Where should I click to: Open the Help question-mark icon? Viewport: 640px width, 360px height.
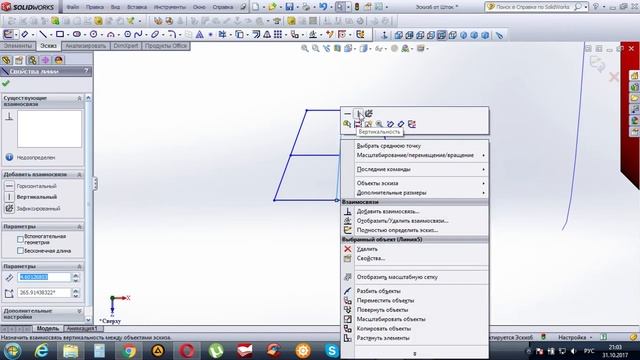[x=596, y=7]
